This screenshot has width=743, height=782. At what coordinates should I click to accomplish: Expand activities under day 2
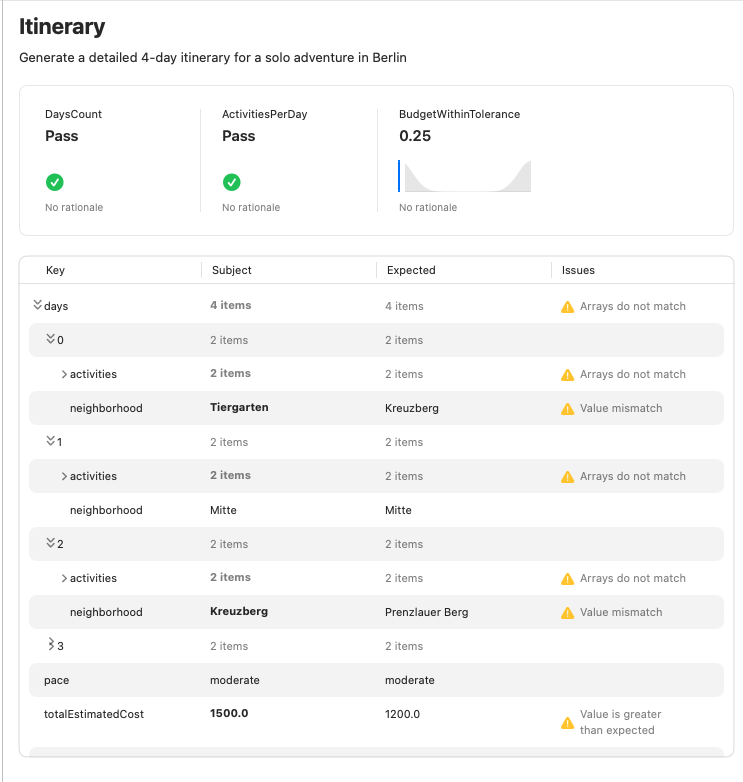tap(64, 578)
